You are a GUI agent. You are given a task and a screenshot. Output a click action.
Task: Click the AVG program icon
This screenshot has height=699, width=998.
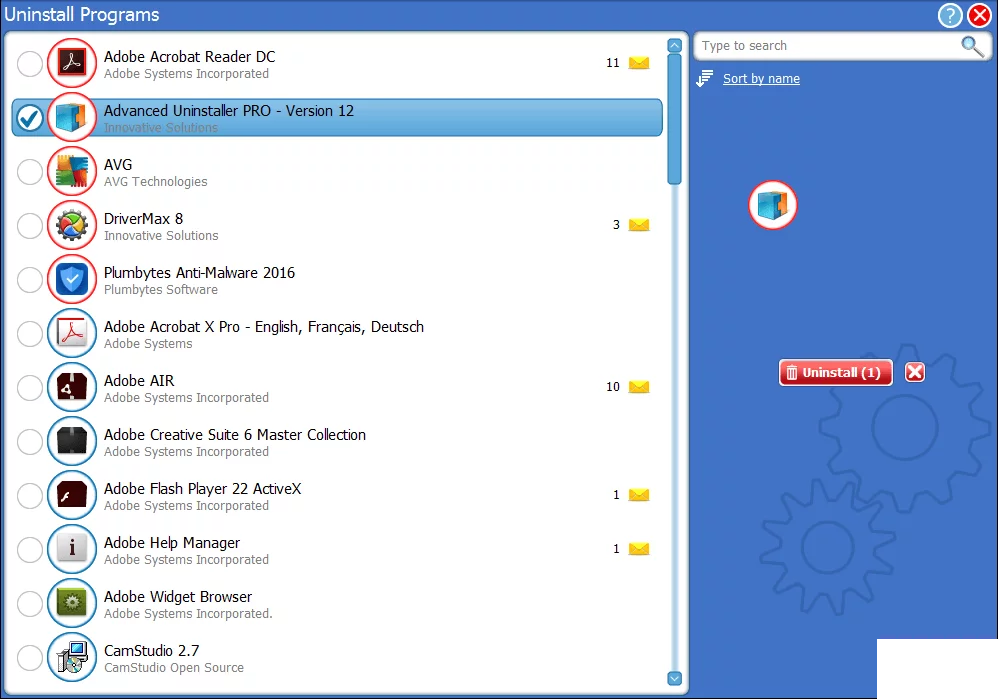tap(72, 171)
